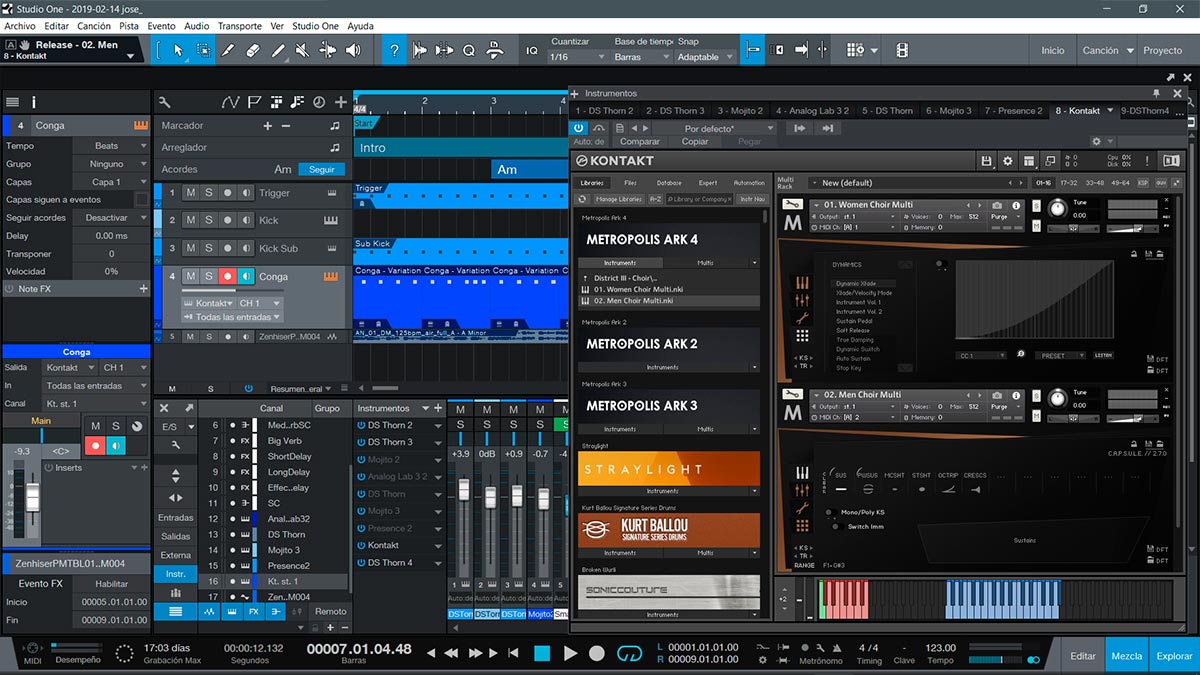This screenshot has width=1200, height=675.
Task: Select the Range tool in the toolbar
Action: (203, 50)
